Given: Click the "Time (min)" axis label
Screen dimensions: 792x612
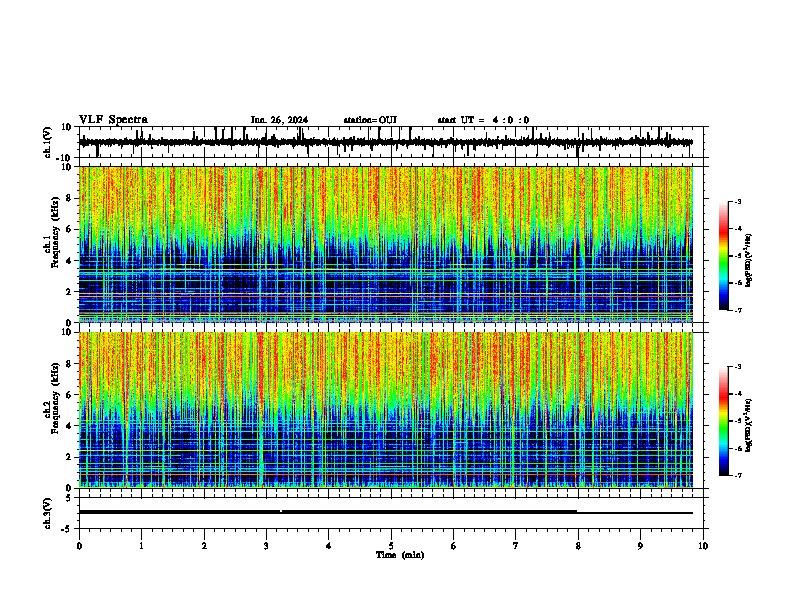Looking at the screenshot, I should tap(400, 555).
